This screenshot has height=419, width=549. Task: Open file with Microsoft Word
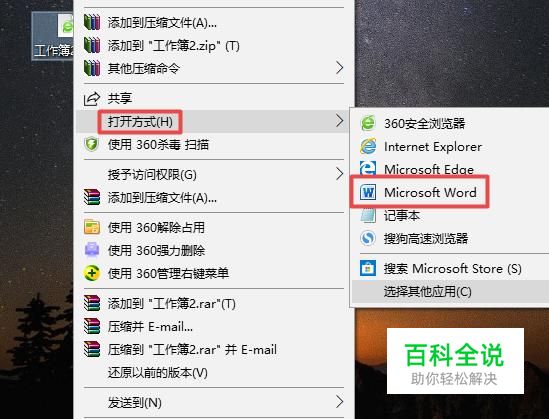tap(450, 192)
